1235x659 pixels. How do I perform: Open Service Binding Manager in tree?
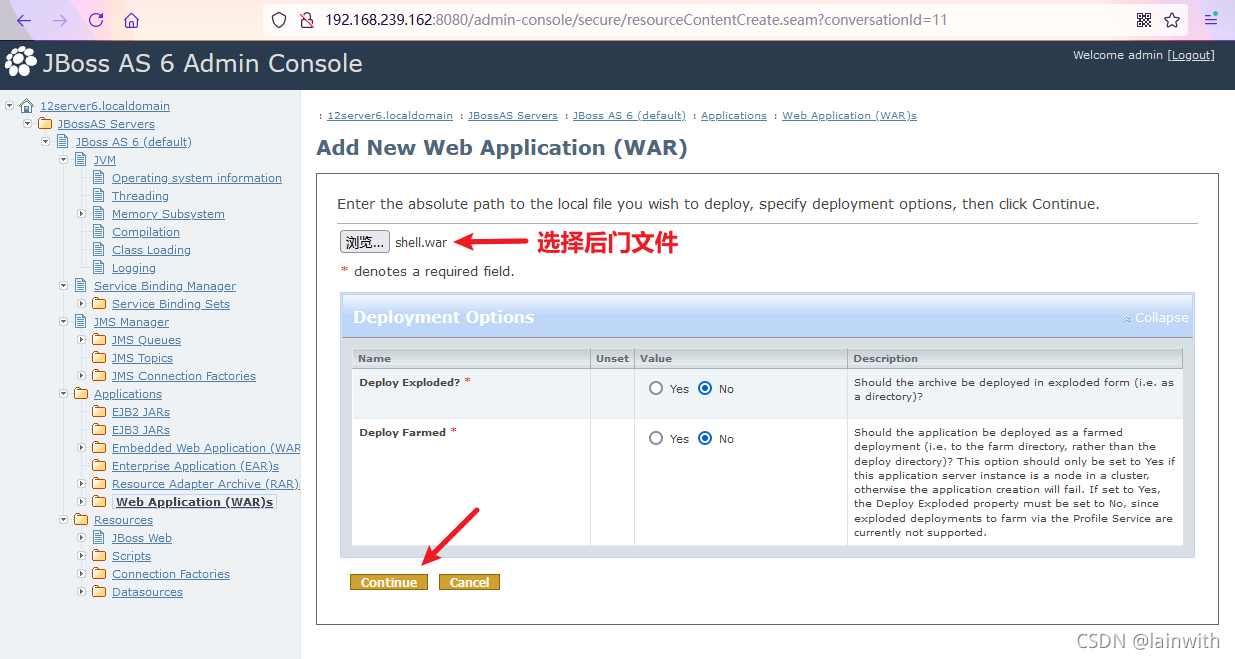pos(165,286)
